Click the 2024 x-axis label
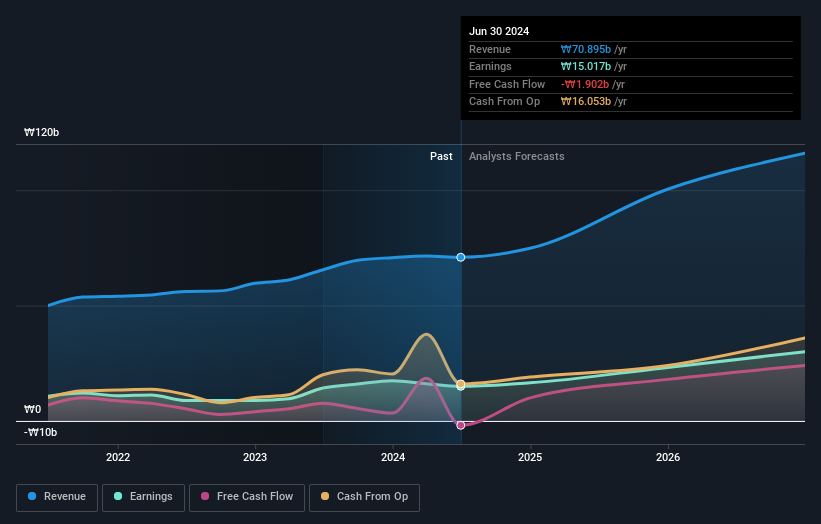Screen dimensions: 821x524 393,457
